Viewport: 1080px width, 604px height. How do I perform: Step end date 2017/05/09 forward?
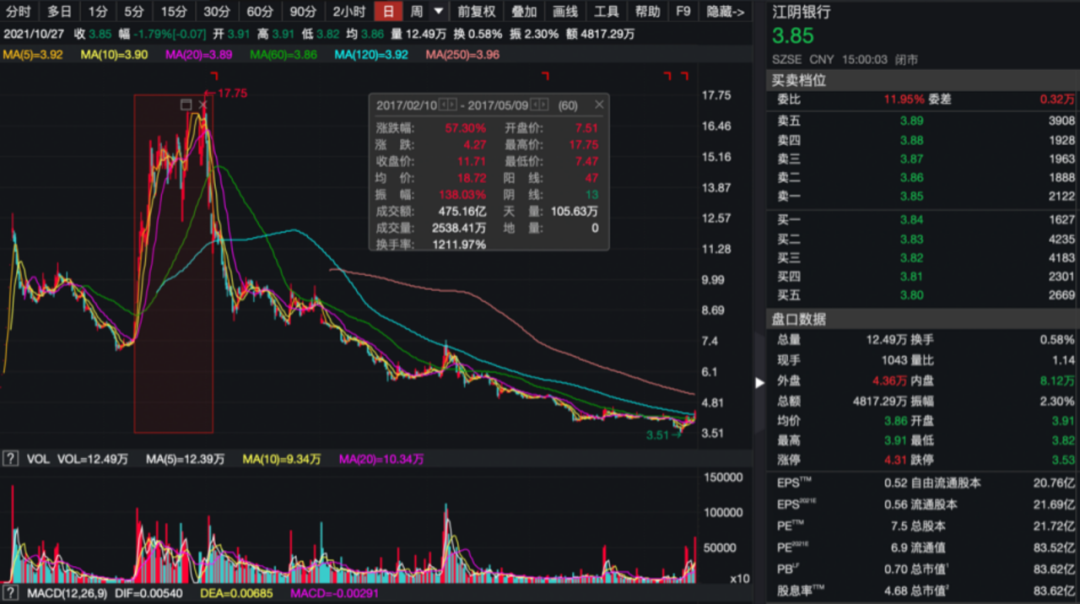click(543, 105)
